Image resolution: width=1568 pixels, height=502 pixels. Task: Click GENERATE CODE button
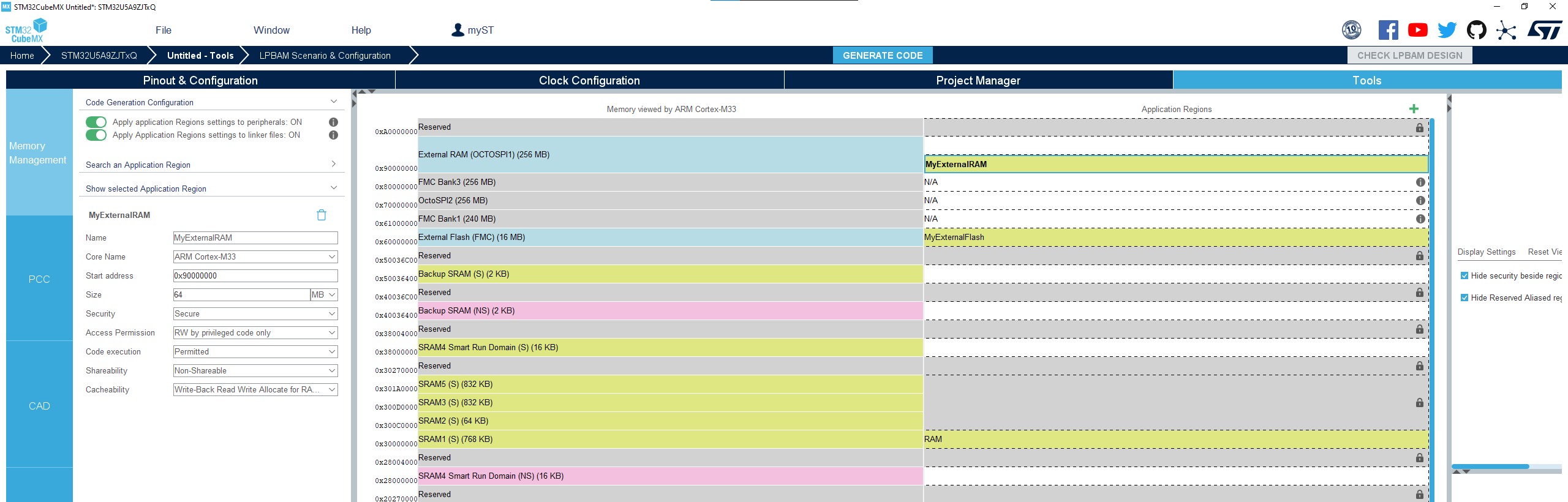coord(883,55)
